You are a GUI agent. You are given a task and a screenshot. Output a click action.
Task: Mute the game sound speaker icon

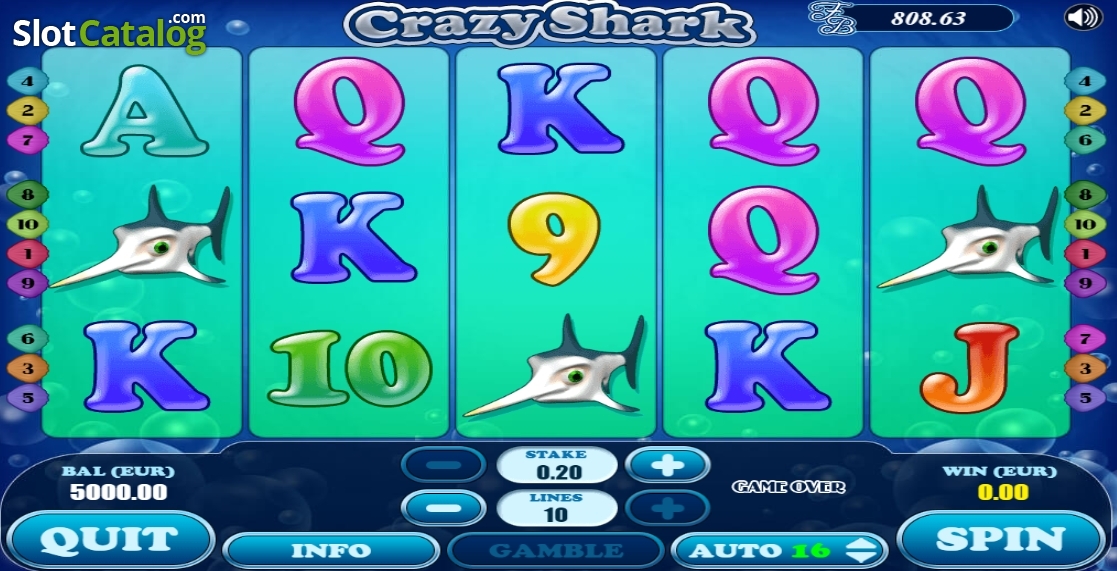click(1083, 17)
